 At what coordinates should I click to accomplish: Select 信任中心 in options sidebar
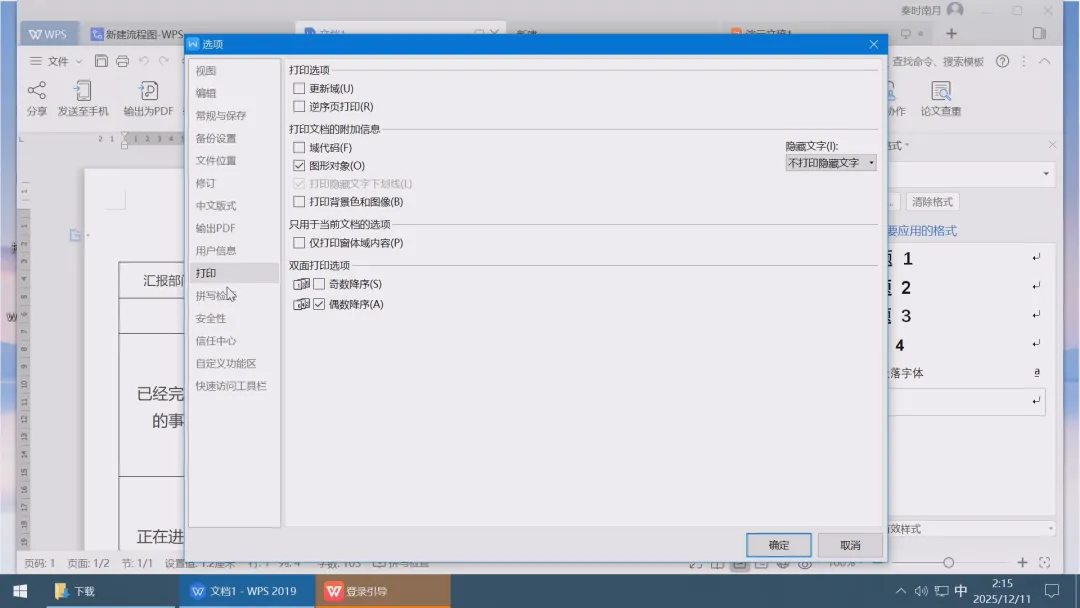click(234, 341)
